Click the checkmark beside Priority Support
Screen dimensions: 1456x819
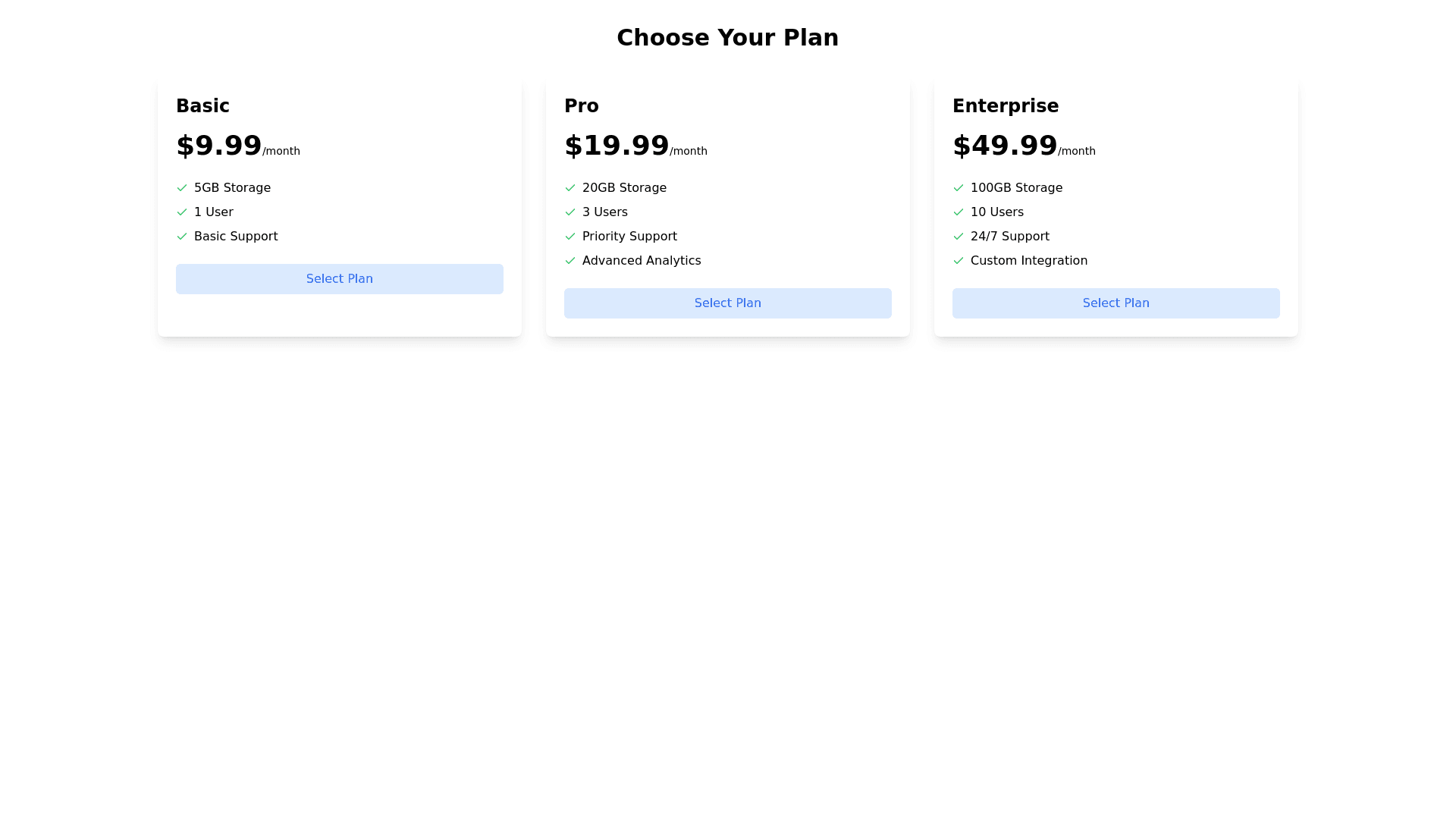pos(570,237)
